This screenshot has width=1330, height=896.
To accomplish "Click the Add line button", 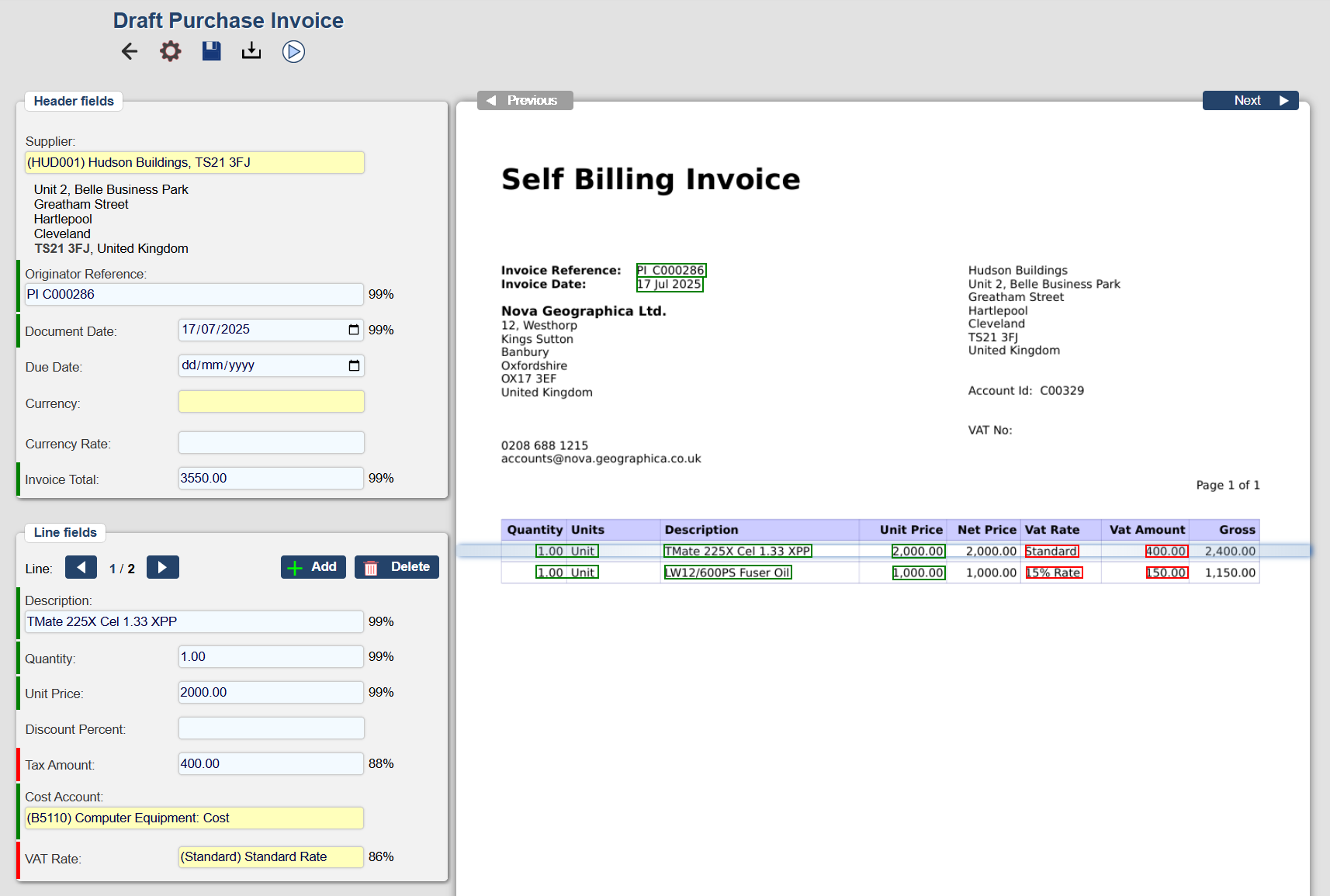I will click(x=313, y=567).
